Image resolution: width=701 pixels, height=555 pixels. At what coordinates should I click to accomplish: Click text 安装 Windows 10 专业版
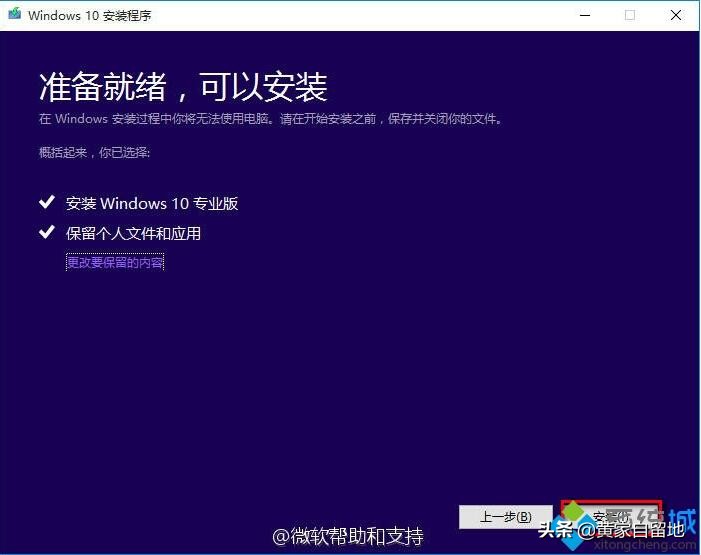(152, 203)
